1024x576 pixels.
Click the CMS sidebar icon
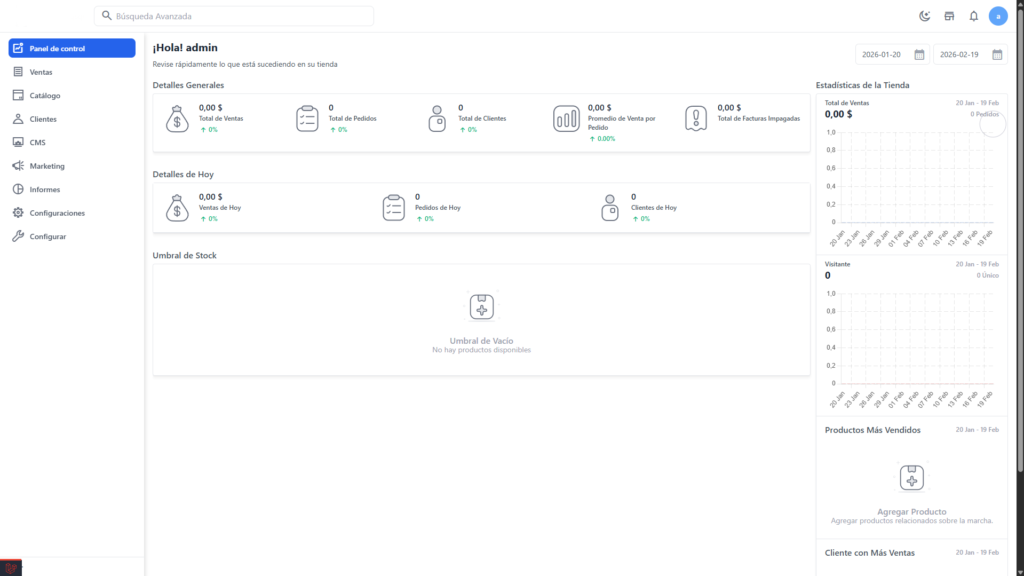(x=18, y=142)
